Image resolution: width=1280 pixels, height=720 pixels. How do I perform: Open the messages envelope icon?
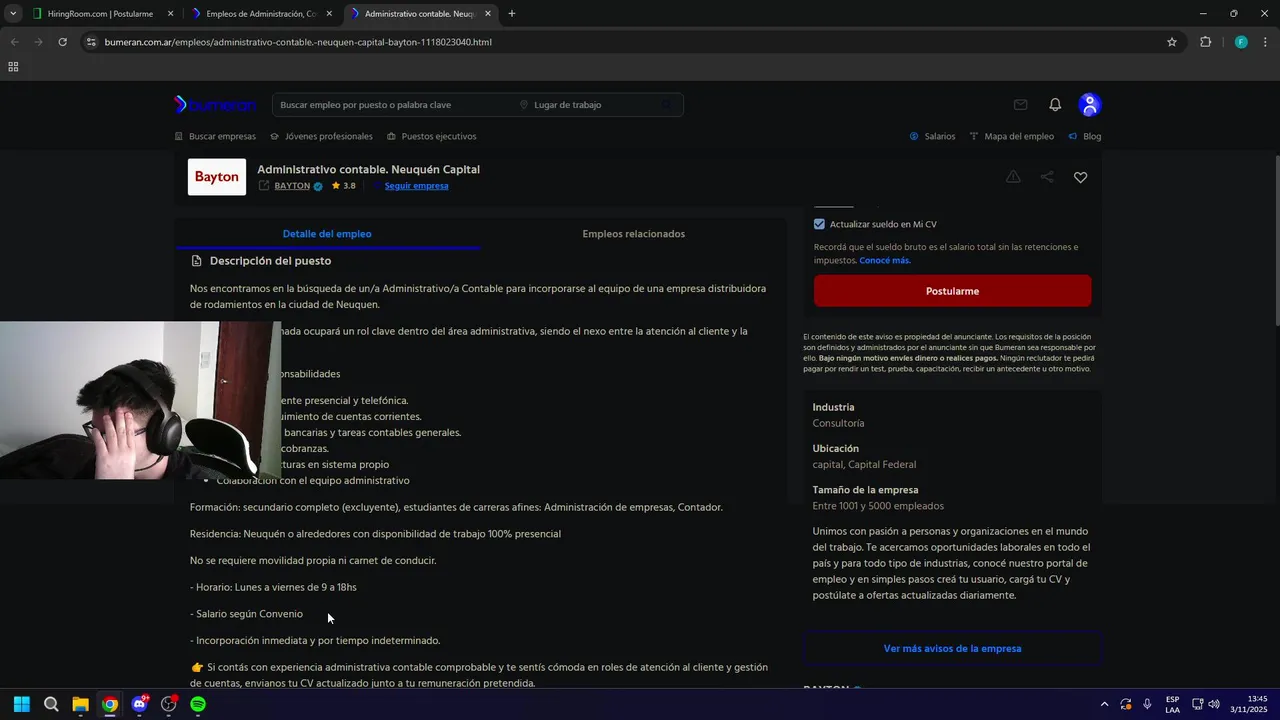pyautogui.click(x=1020, y=105)
